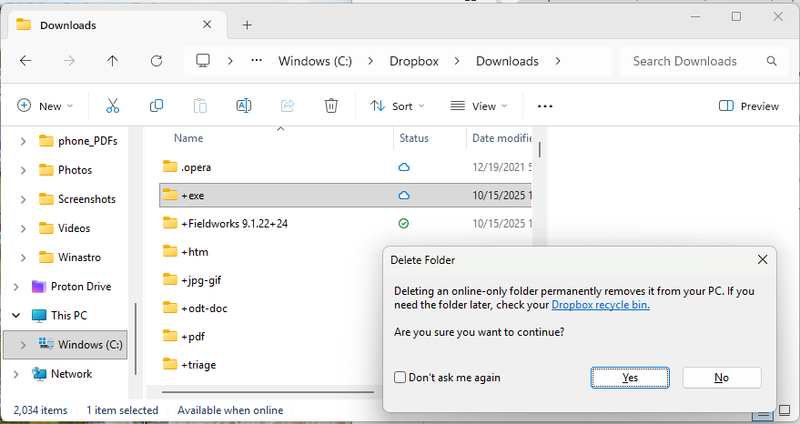The width and height of the screenshot is (800, 424).
Task: Select the Downloads tab
Action: coord(110,24)
